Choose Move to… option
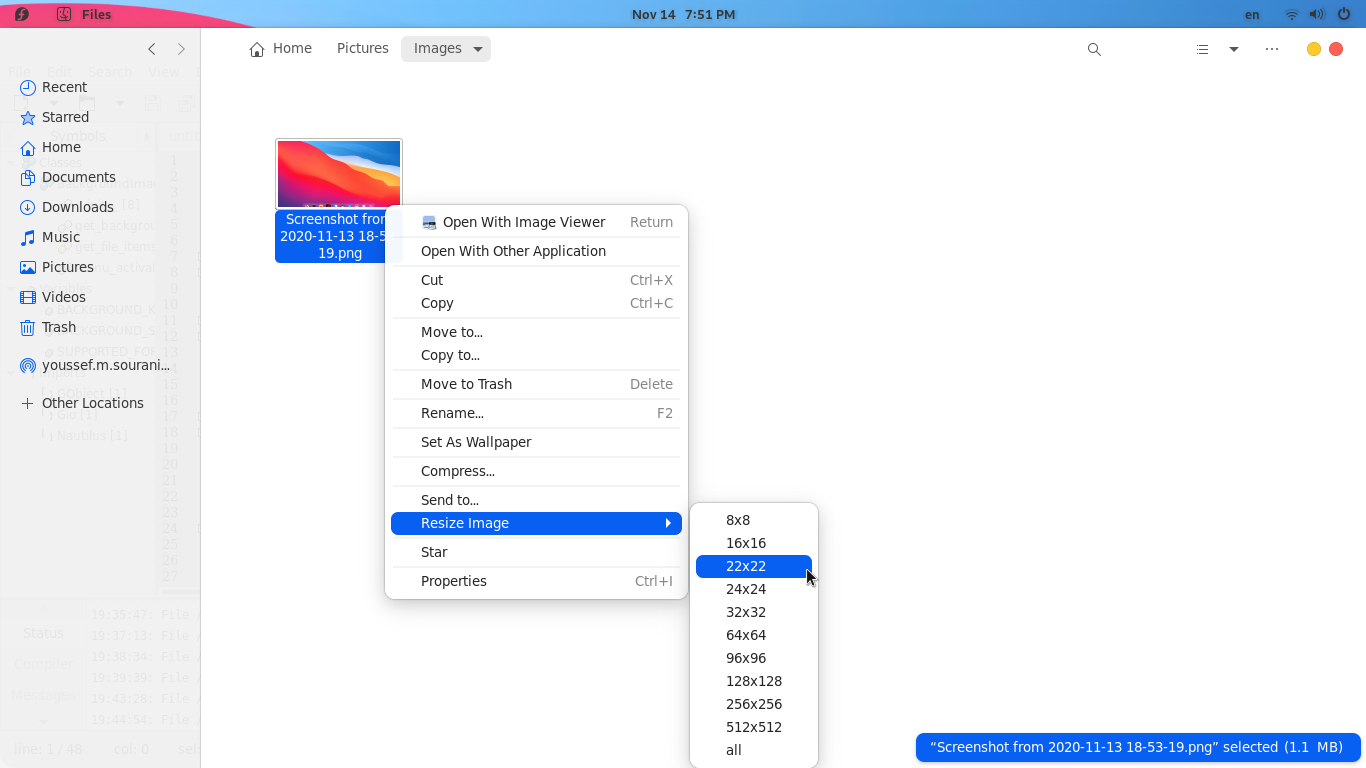The image size is (1366, 768). pos(536,332)
